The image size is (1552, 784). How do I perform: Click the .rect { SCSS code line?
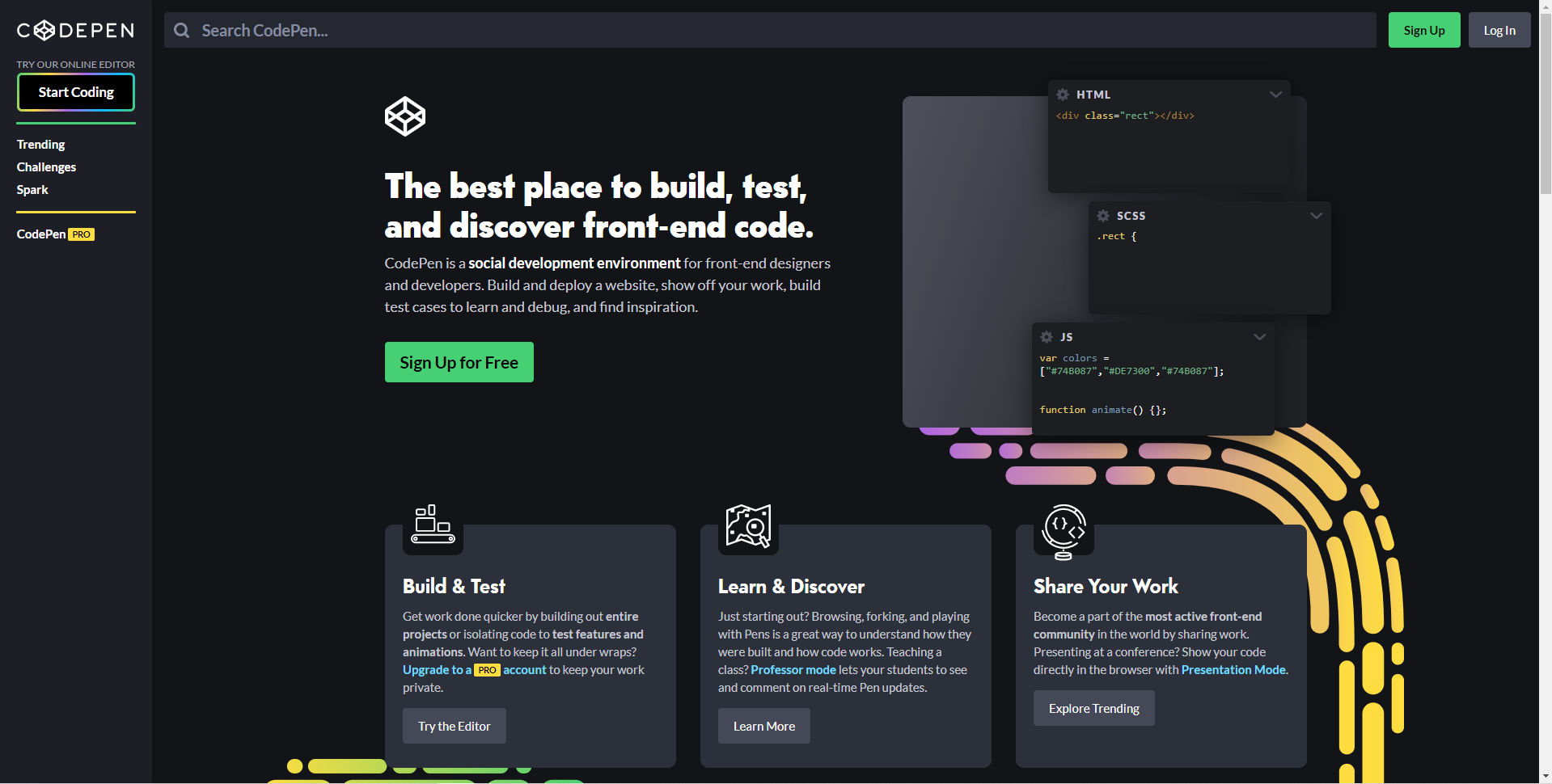(1116, 236)
